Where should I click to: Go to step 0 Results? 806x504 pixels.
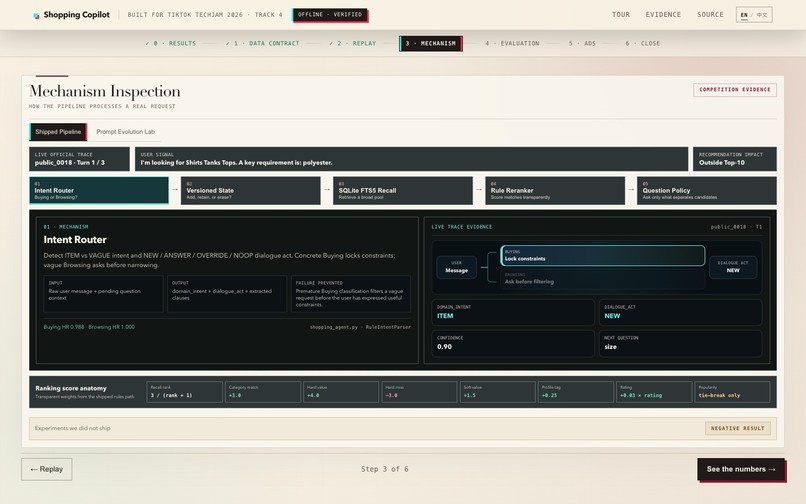click(171, 43)
